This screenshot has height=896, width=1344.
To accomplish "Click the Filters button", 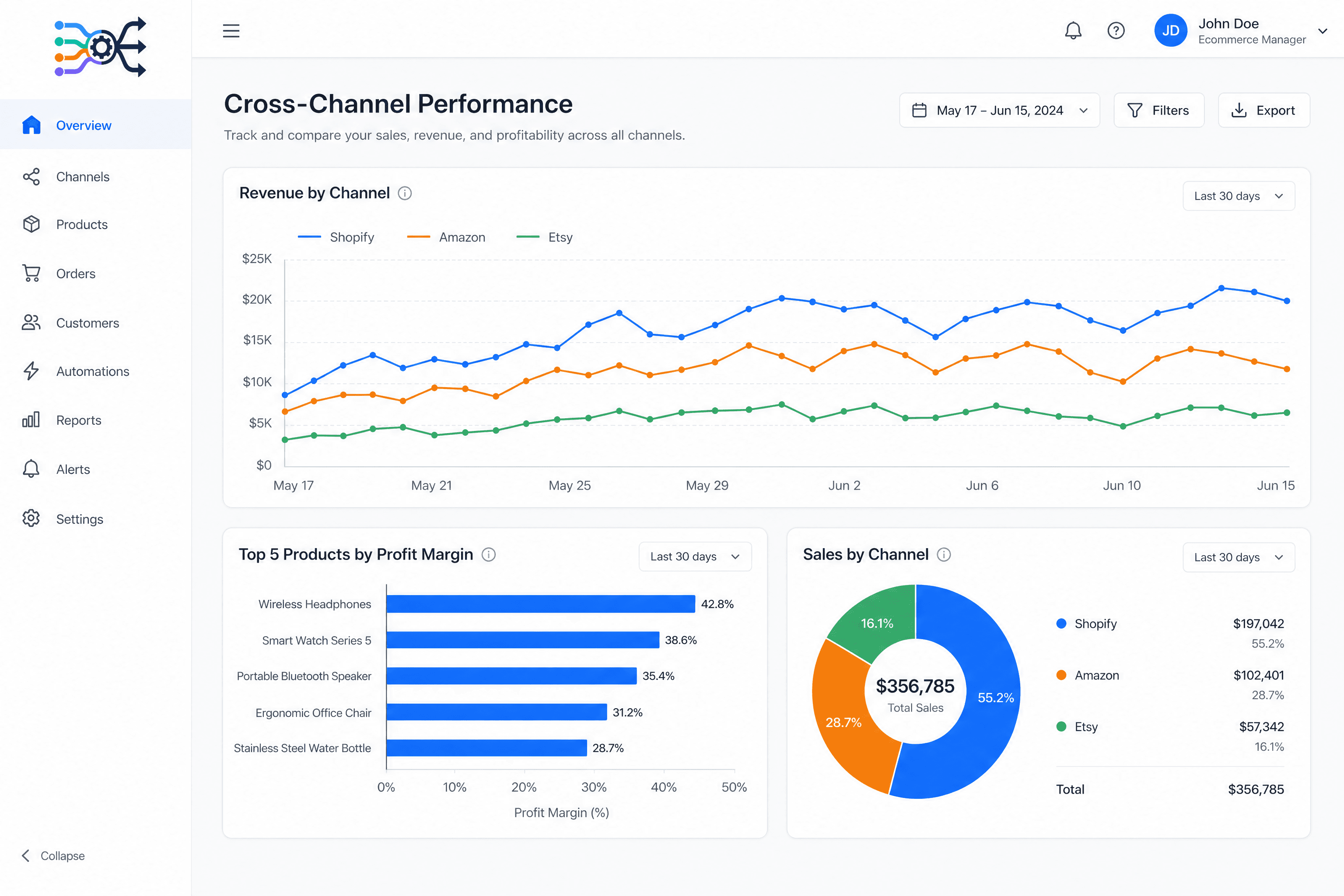I will click(1159, 110).
